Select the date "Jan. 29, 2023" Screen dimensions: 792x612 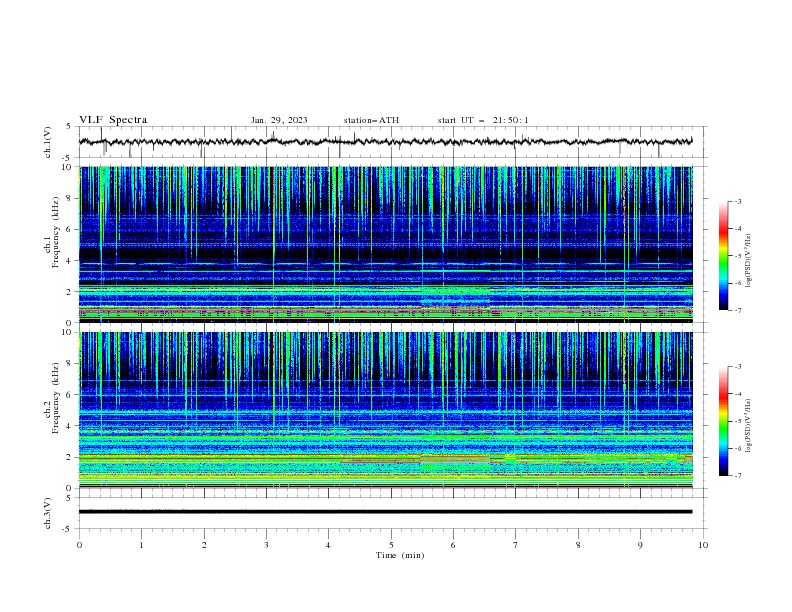point(279,120)
